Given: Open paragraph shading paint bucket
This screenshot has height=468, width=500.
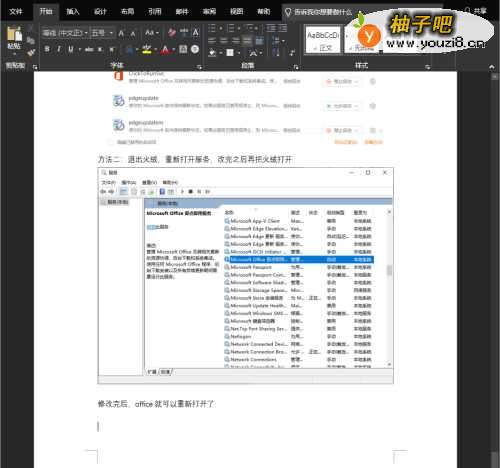Looking at the screenshot, I should click(212, 53).
